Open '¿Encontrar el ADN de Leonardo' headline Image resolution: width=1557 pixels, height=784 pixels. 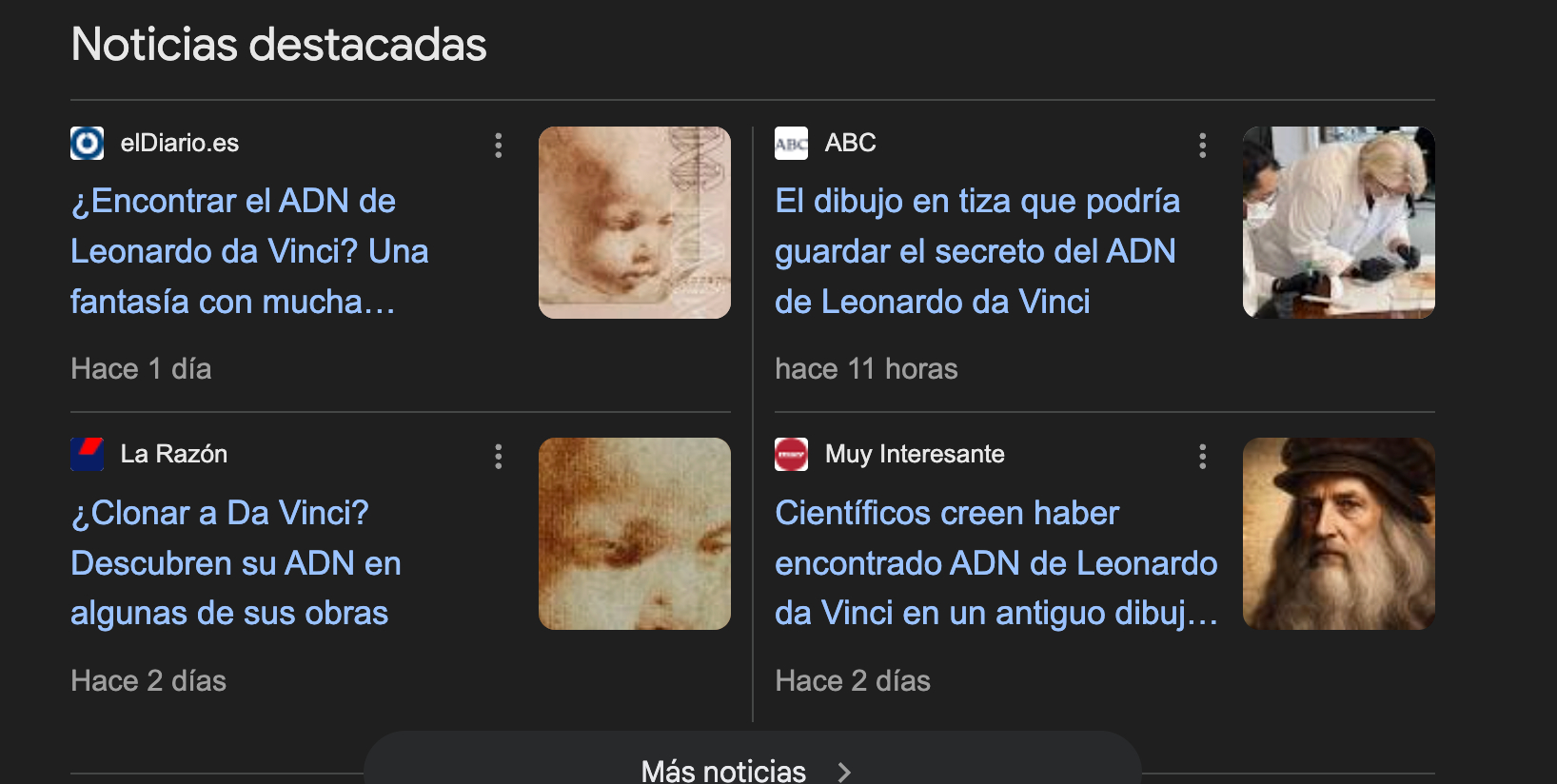(249, 251)
